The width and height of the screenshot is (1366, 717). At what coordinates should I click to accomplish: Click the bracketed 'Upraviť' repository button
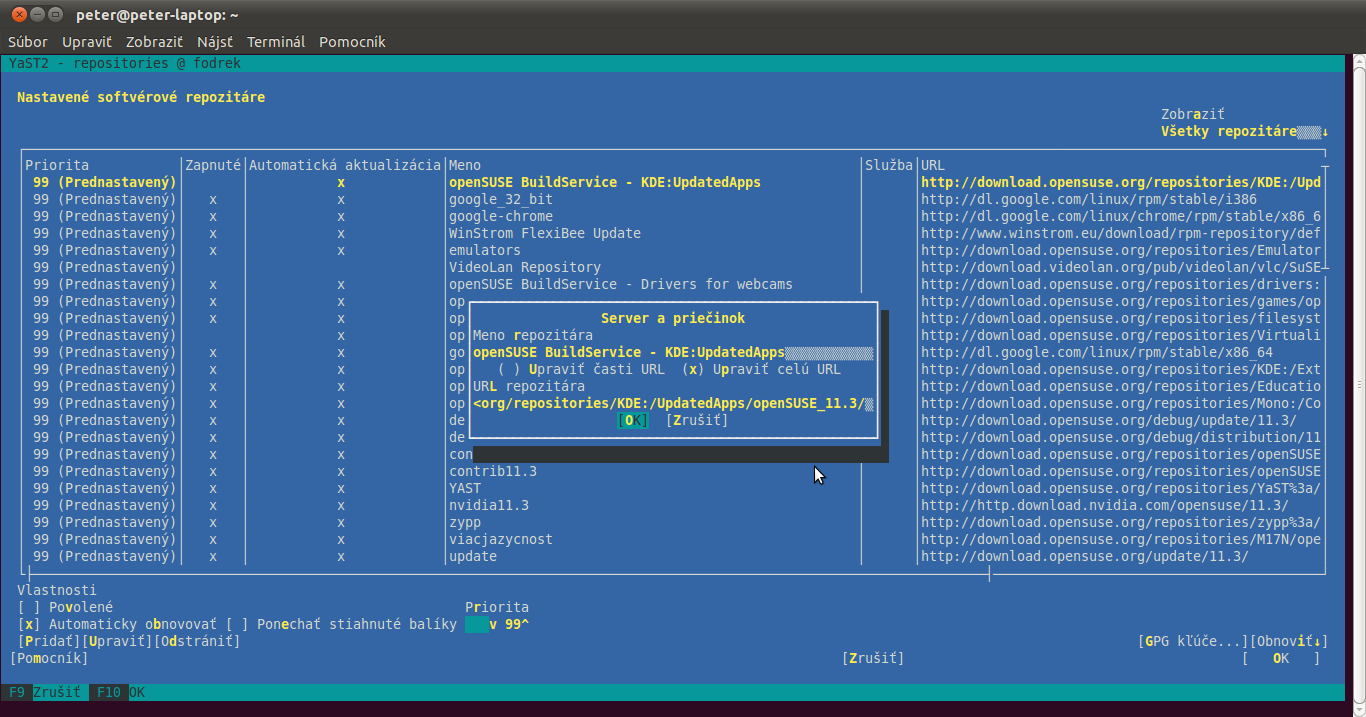(117, 641)
